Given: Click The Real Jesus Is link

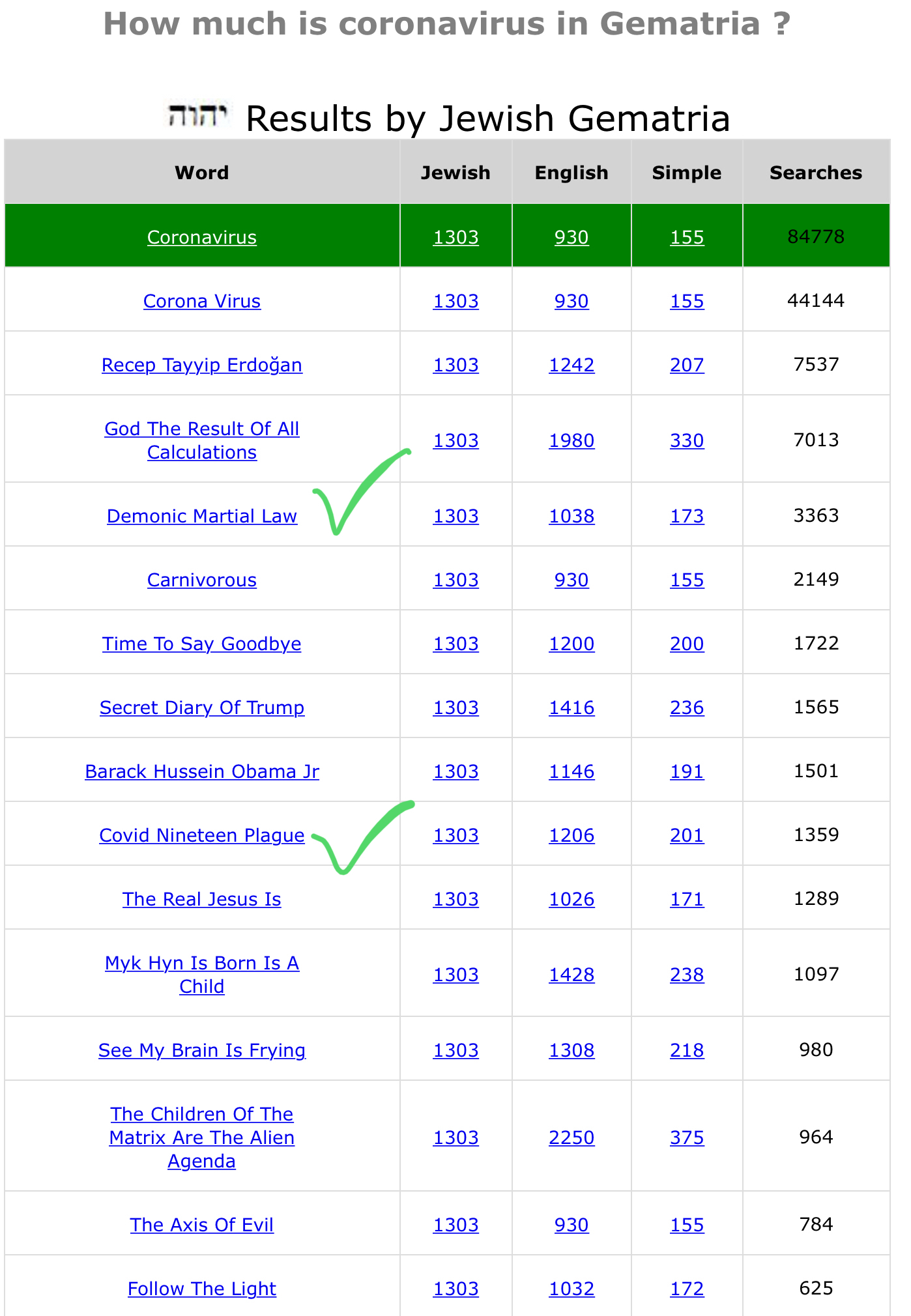Looking at the screenshot, I should coord(201,899).
